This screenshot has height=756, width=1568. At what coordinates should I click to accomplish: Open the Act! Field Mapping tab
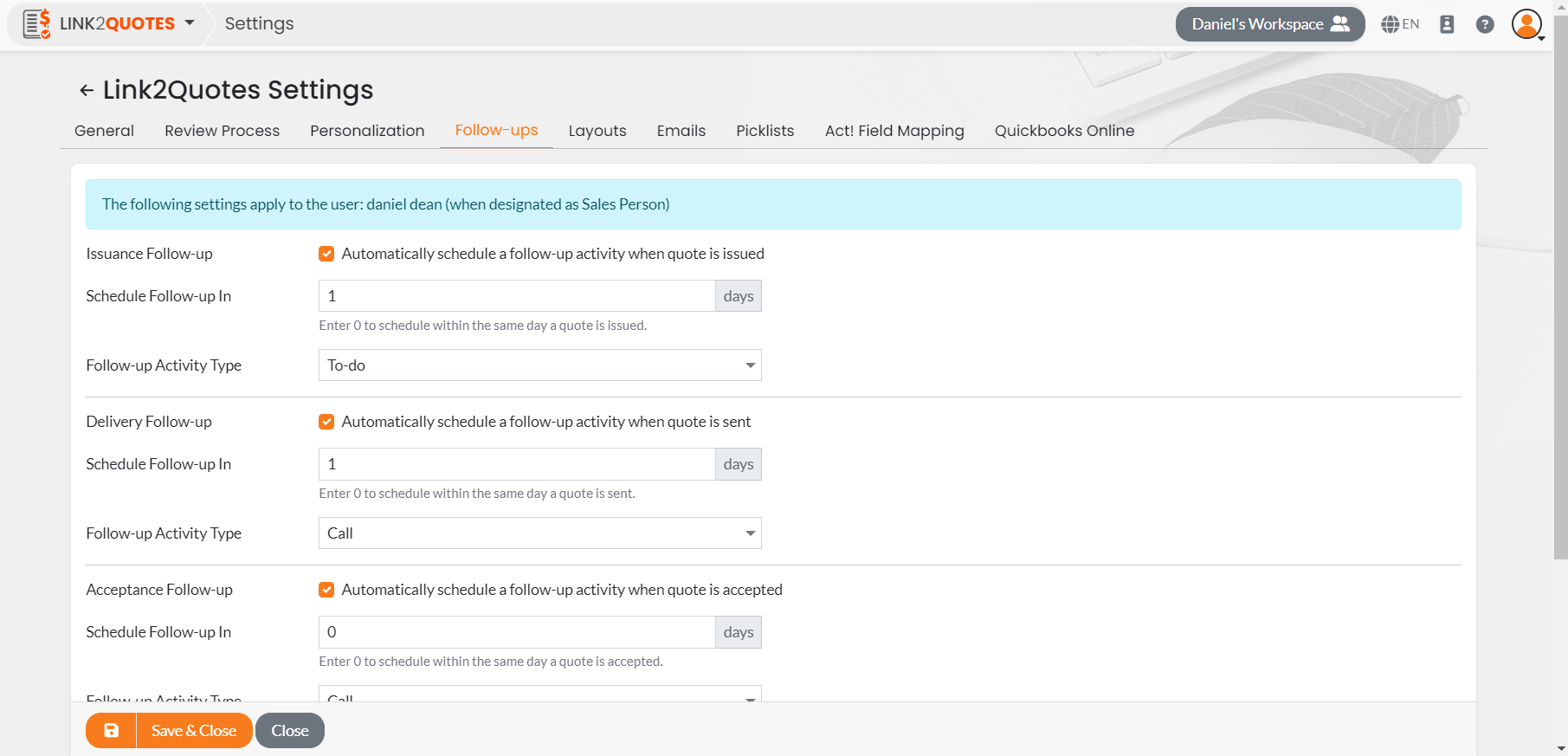[894, 131]
